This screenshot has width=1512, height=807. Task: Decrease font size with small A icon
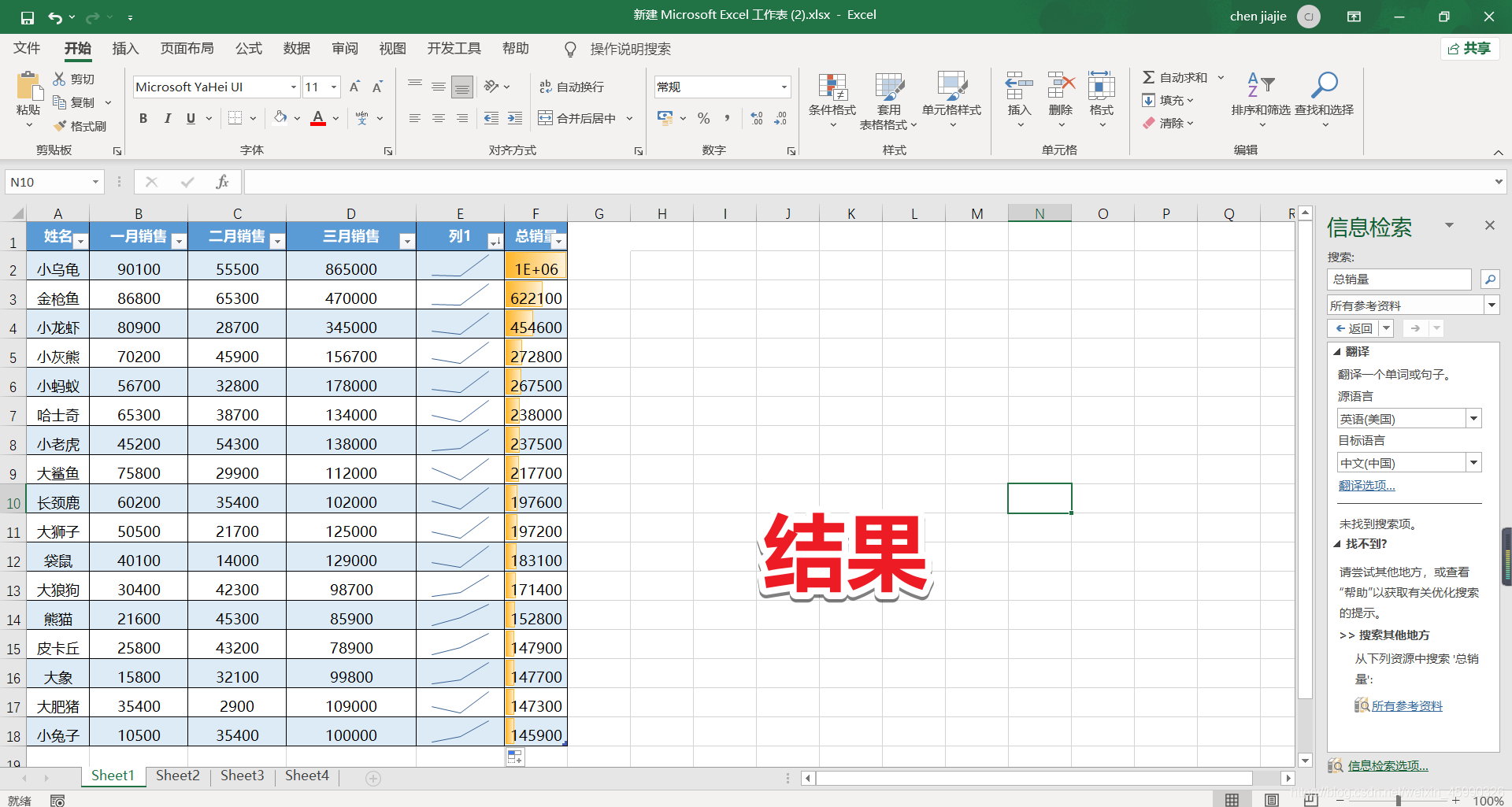coord(377,87)
